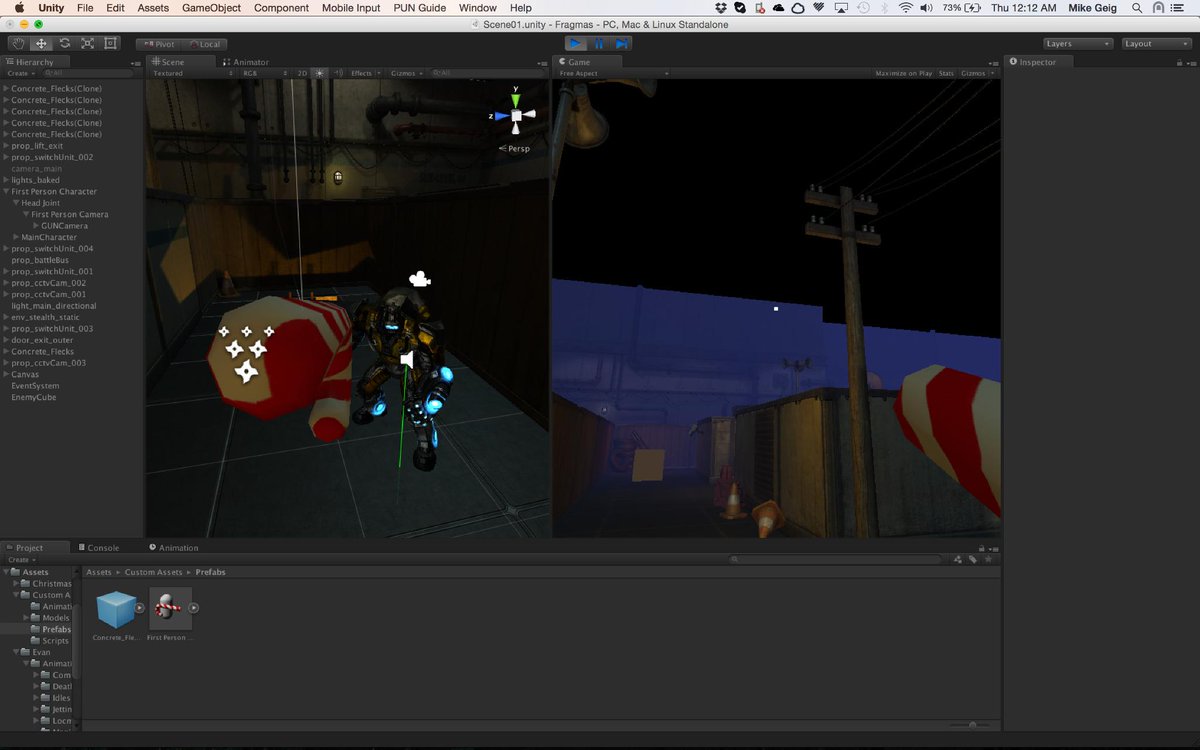
Task: Open the Assets menu
Action: (x=153, y=8)
